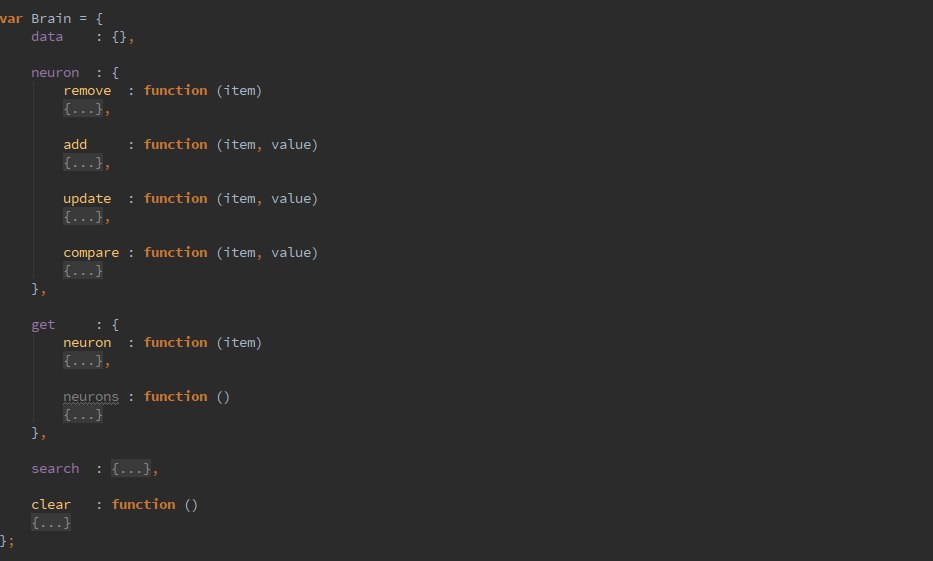Unfold the clear function body

click(x=51, y=523)
